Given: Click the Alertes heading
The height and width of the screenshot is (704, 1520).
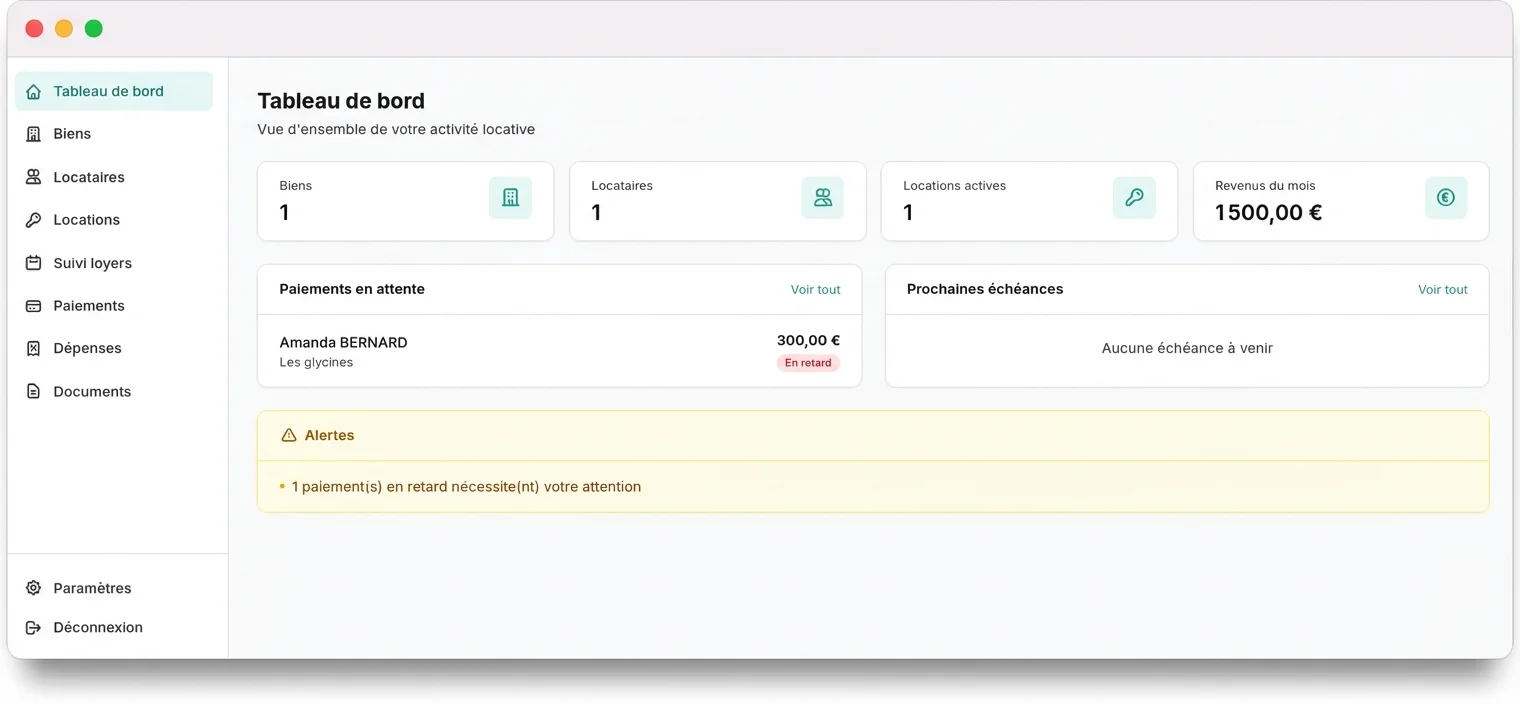Looking at the screenshot, I should tap(329, 436).
